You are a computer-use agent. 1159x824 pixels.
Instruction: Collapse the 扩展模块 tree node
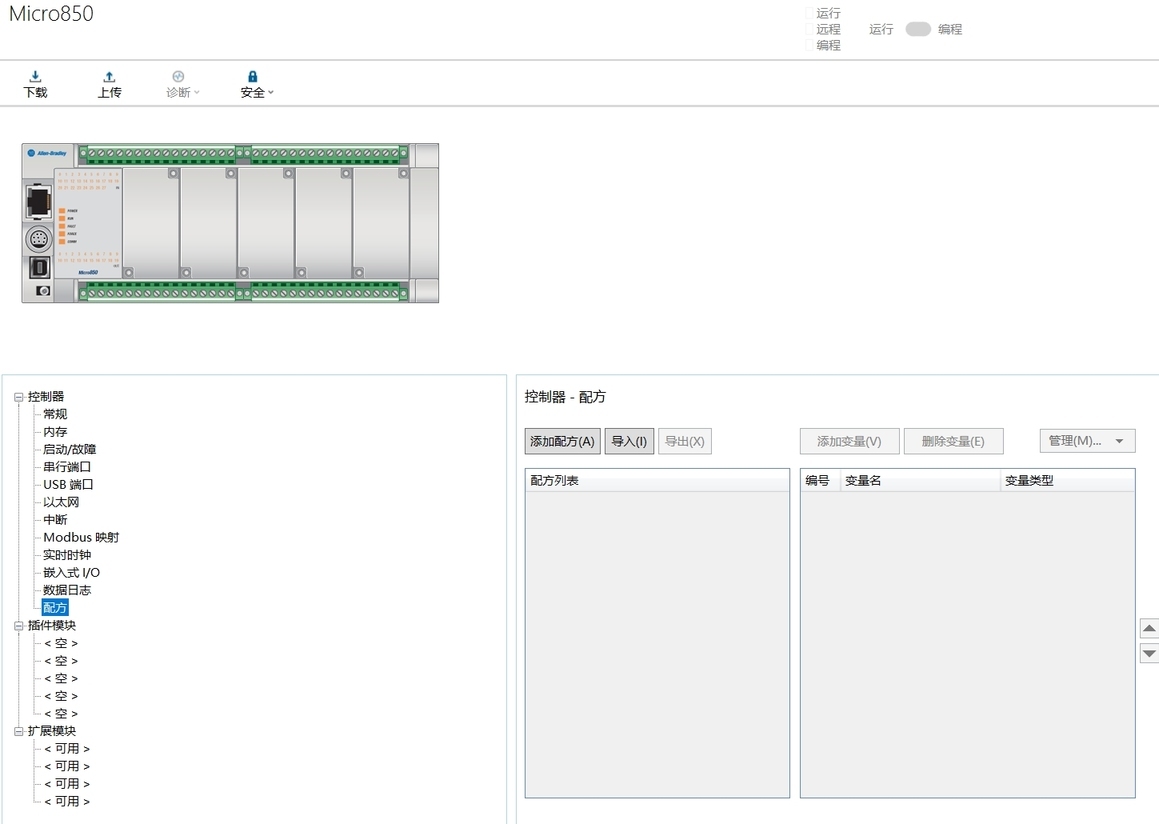pyautogui.click(x=19, y=732)
